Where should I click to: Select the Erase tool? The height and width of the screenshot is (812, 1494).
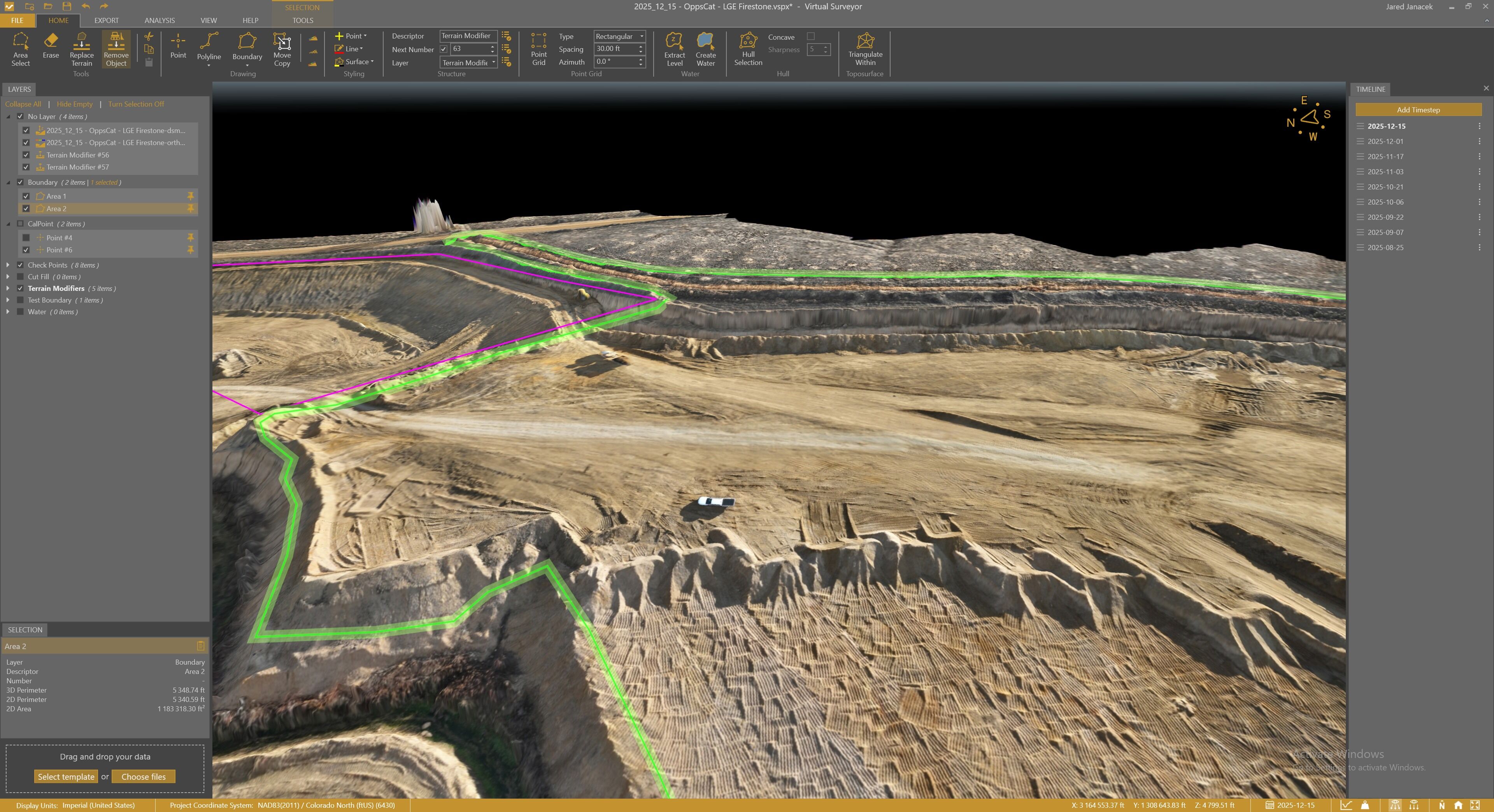51,46
